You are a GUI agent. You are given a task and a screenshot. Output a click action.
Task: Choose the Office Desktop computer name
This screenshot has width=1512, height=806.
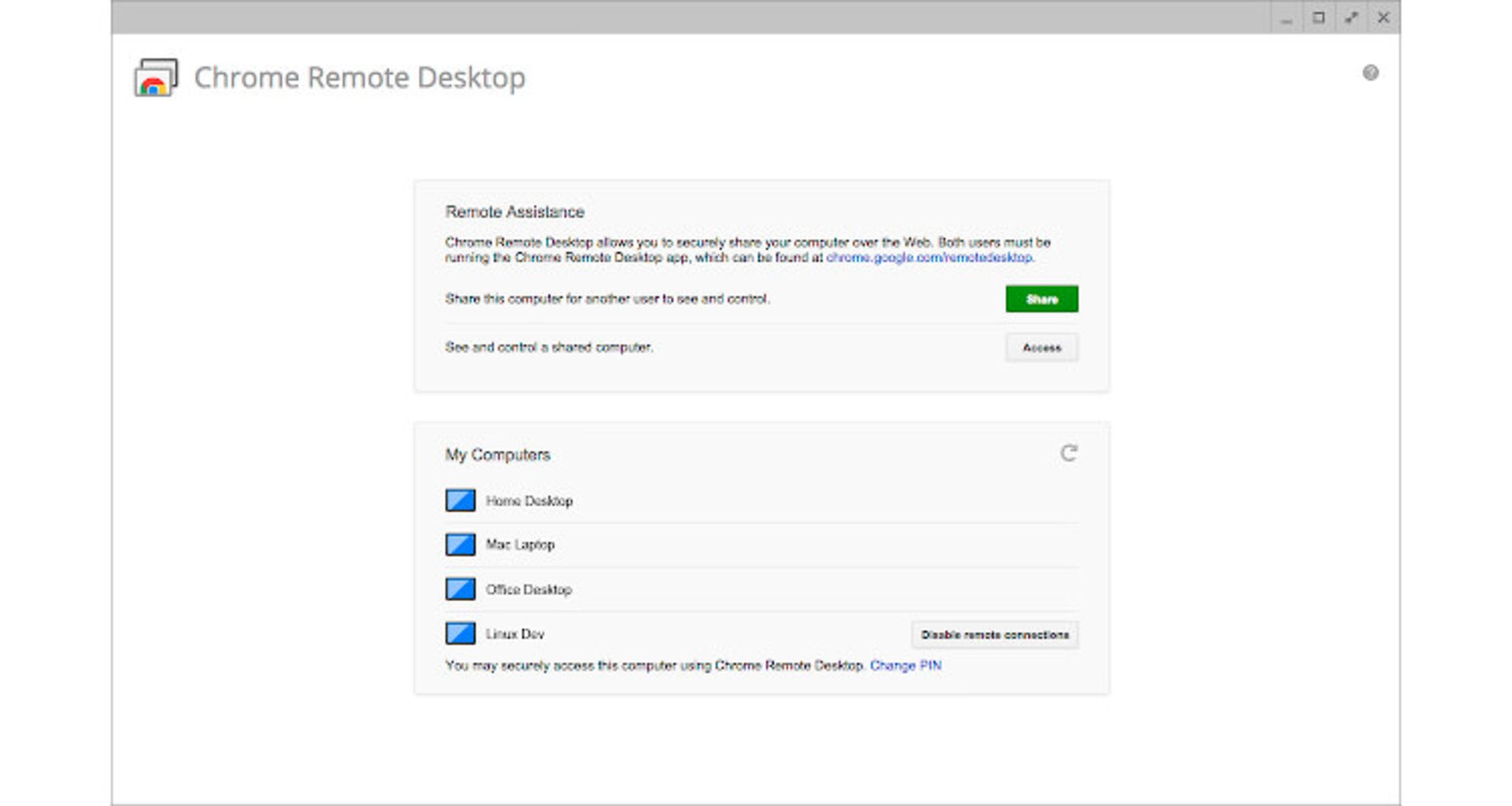(x=528, y=590)
